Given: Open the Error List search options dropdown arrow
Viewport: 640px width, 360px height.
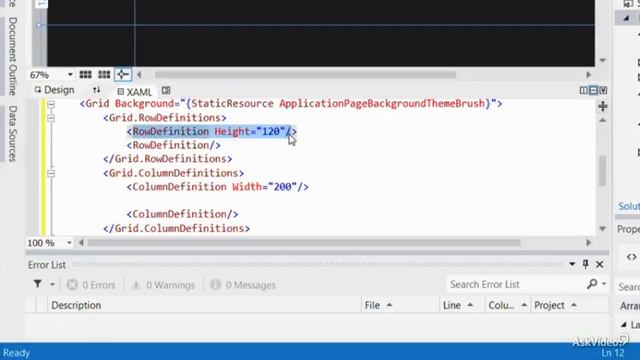Looking at the screenshot, I should pyautogui.click(x=604, y=284).
